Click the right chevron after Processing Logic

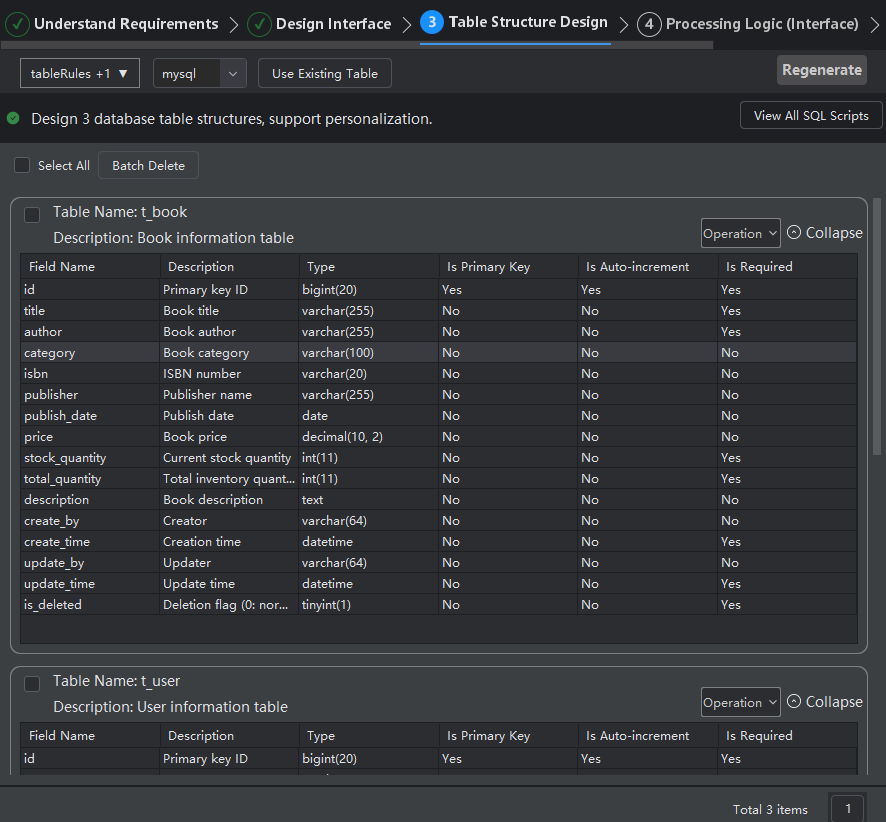click(x=876, y=24)
